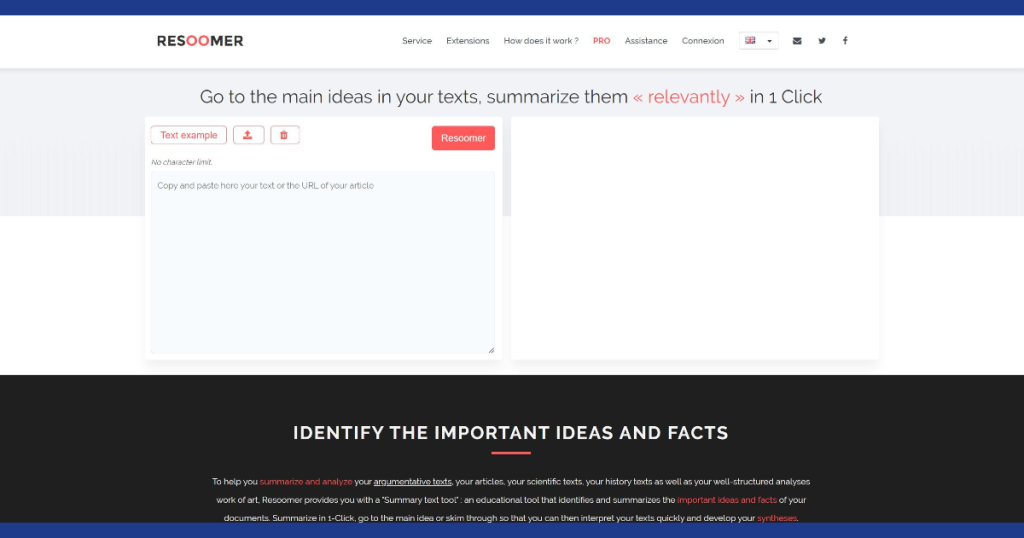The image size is (1024, 538).
Task: Open 'How does it work ?' page
Action: click(x=541, y=40)
